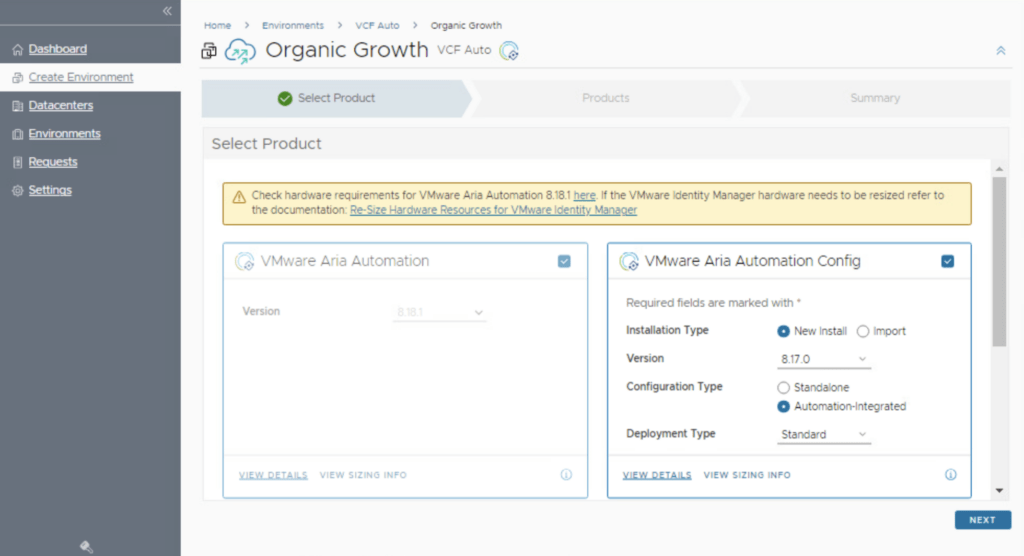Image resolution: width=1024 pixels, height=556 pixels.
Task: Select Standalone configuration type
Action: pyautogui.click(x=784, y=387)
